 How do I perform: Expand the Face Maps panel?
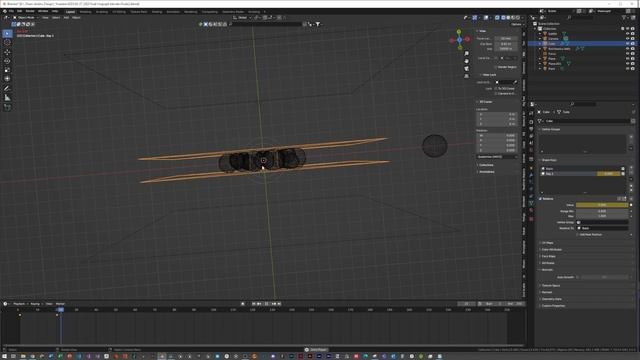point(548,256)
